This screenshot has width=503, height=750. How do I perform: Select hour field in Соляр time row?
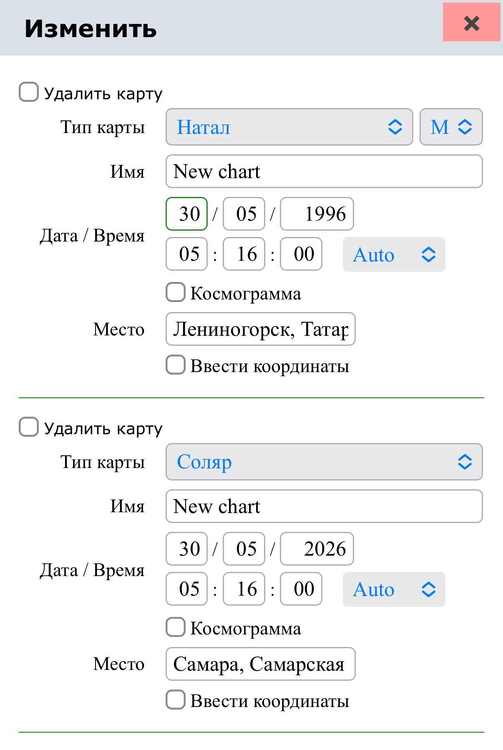click(x=187, y=588)
